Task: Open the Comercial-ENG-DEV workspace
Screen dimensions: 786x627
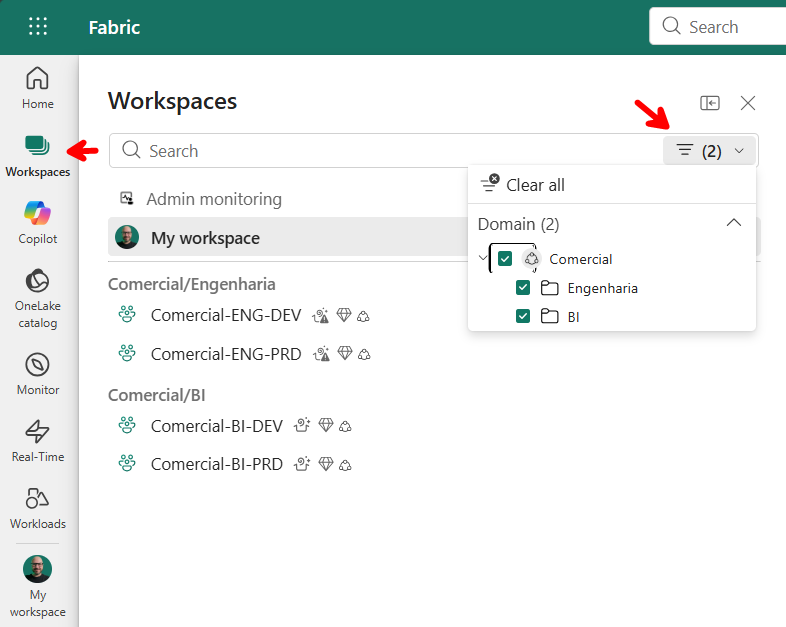Action: point(225,315)
